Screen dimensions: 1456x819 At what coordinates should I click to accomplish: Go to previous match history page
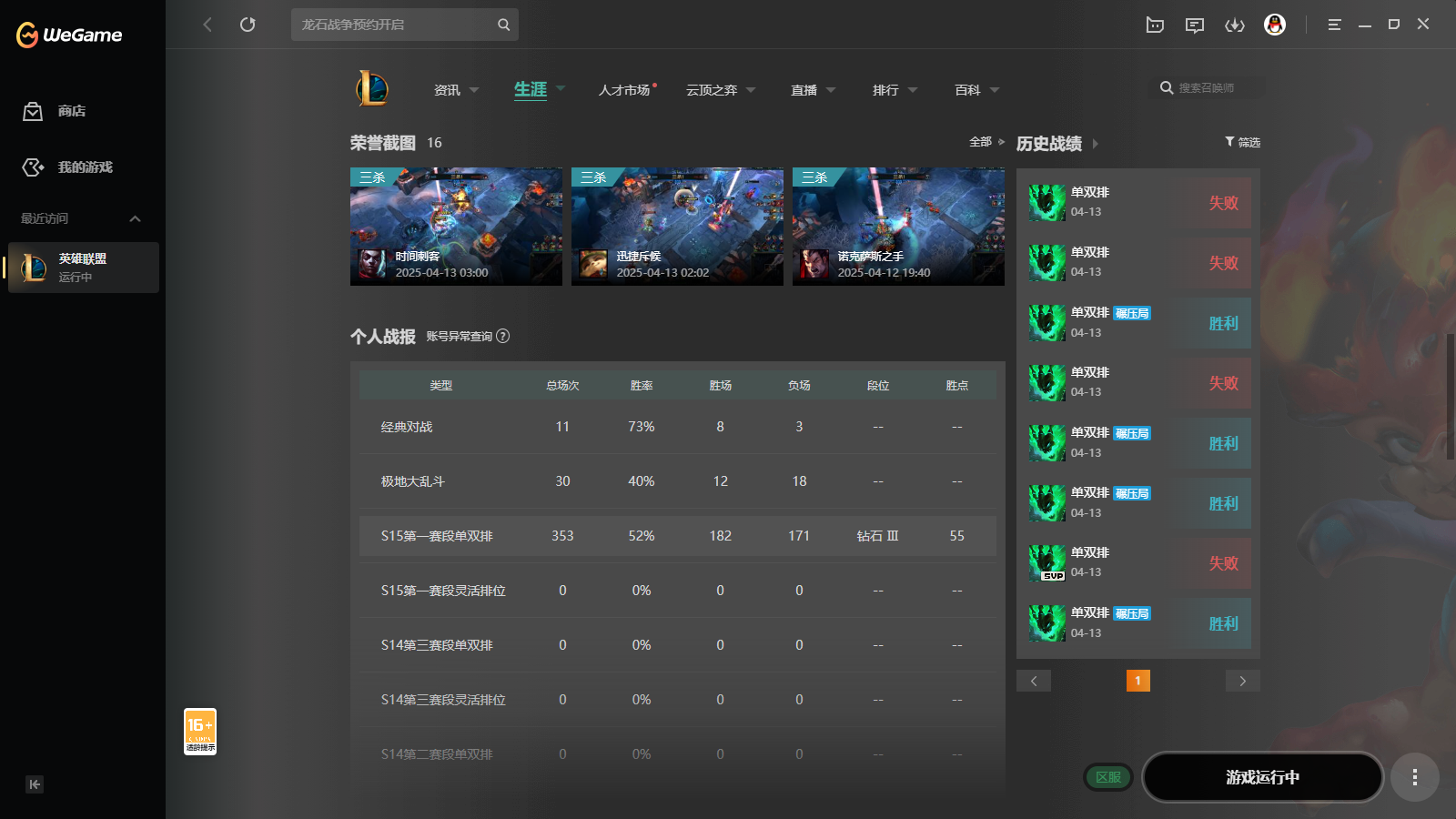(x=1034, y=681)
